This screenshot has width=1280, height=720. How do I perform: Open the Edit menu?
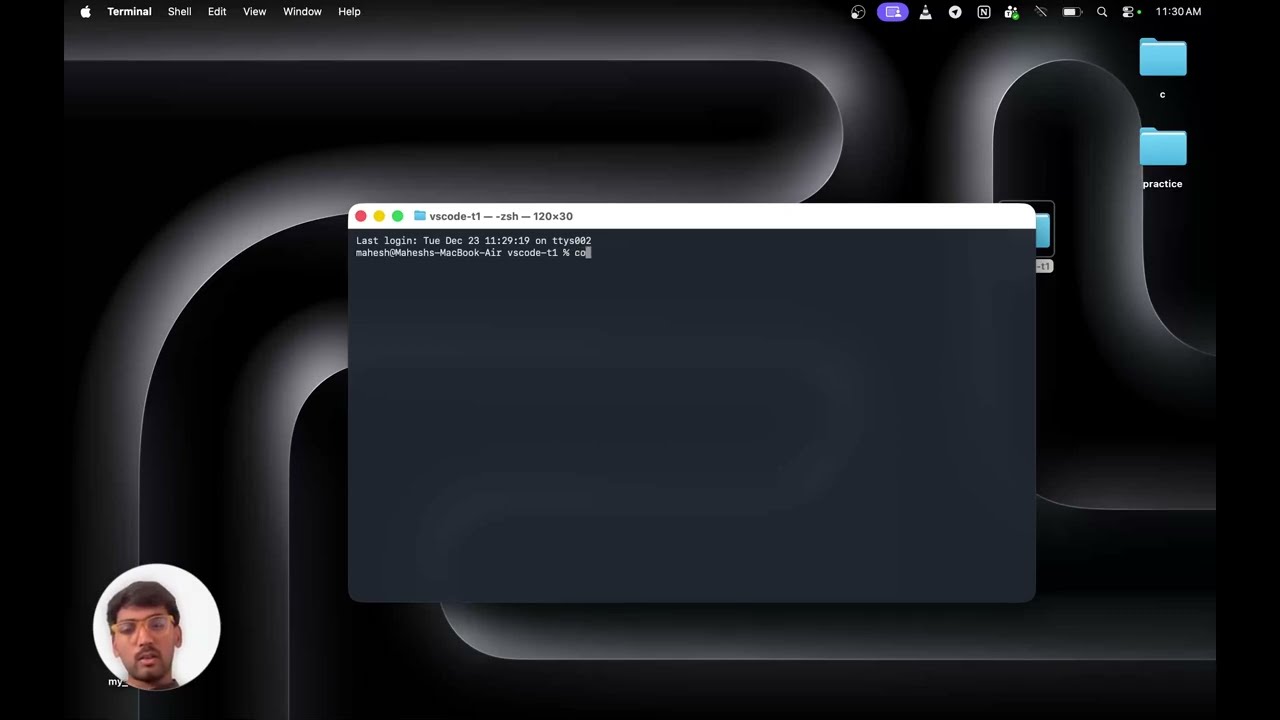coord(217,12)
